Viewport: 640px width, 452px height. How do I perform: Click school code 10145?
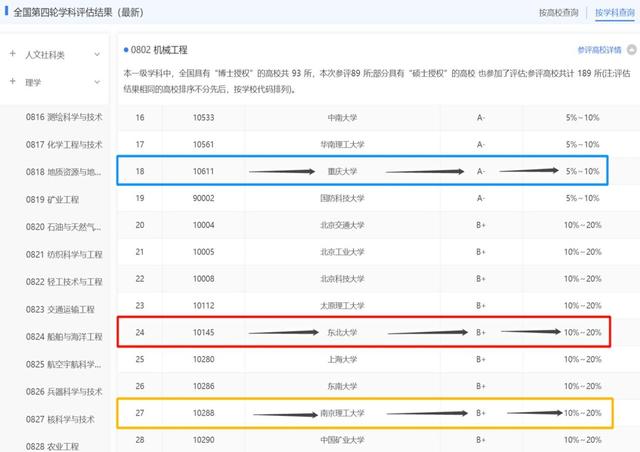point(203,332)
